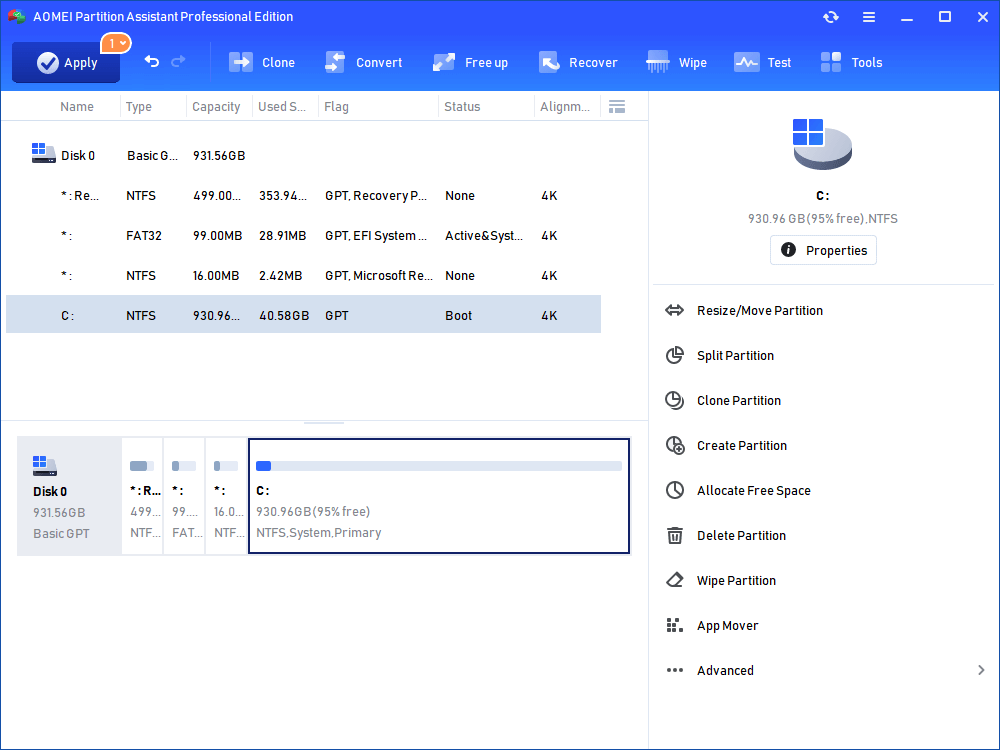Open Properties for C: partition

click(823, 250)
